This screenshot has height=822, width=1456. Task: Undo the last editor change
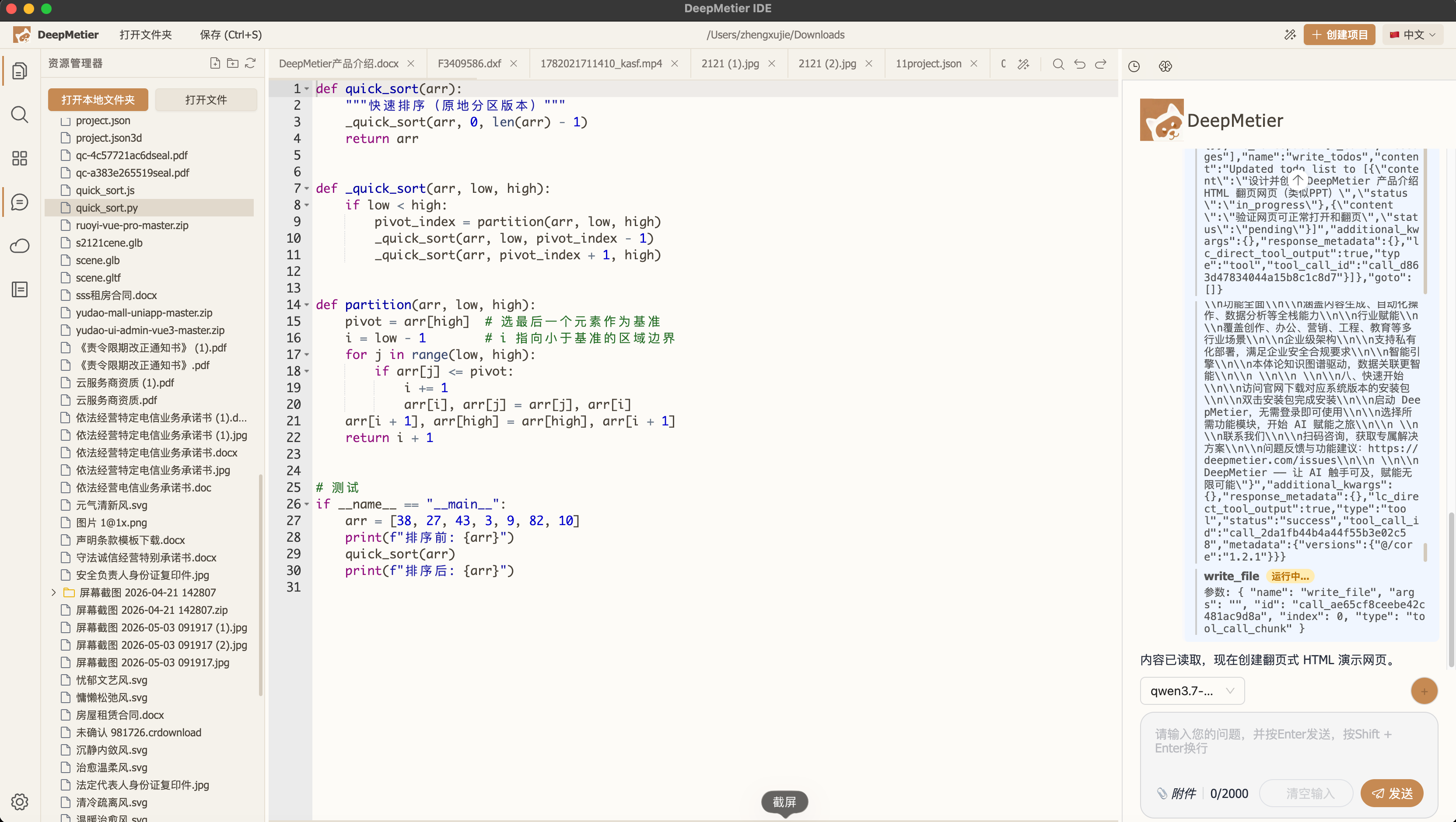(1080, 64)
